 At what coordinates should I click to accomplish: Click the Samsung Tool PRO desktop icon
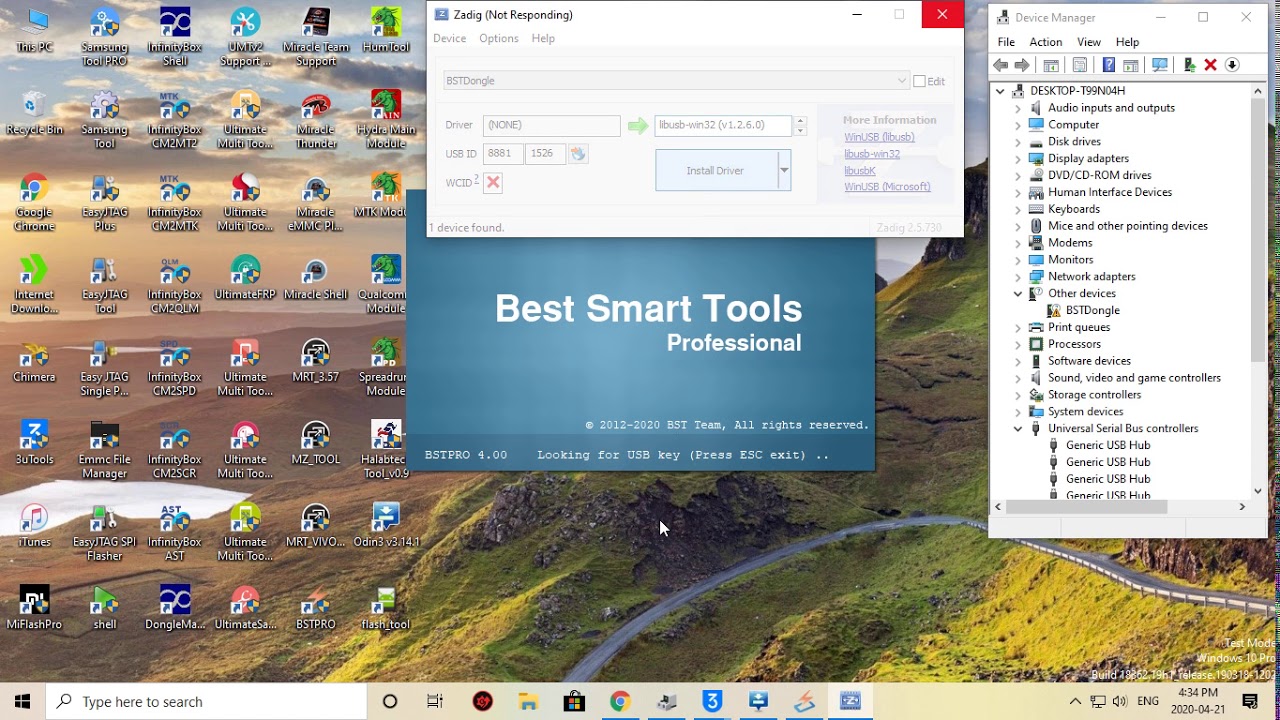(x=105, y=37)
